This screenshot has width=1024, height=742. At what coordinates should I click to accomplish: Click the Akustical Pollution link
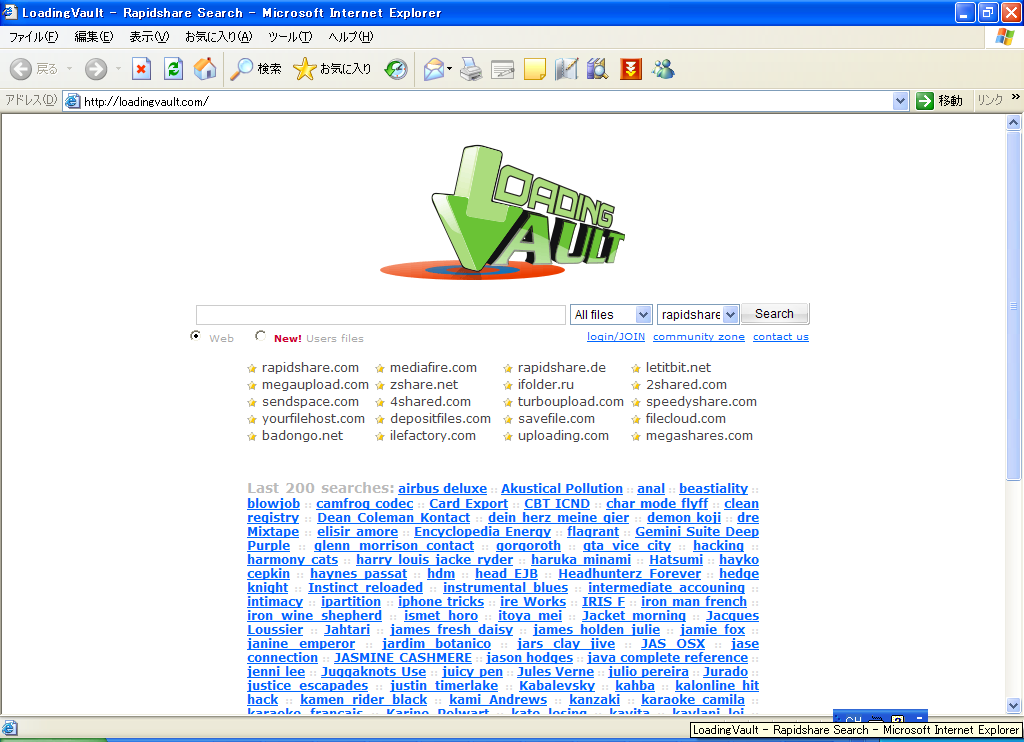(x=562, y=489)
